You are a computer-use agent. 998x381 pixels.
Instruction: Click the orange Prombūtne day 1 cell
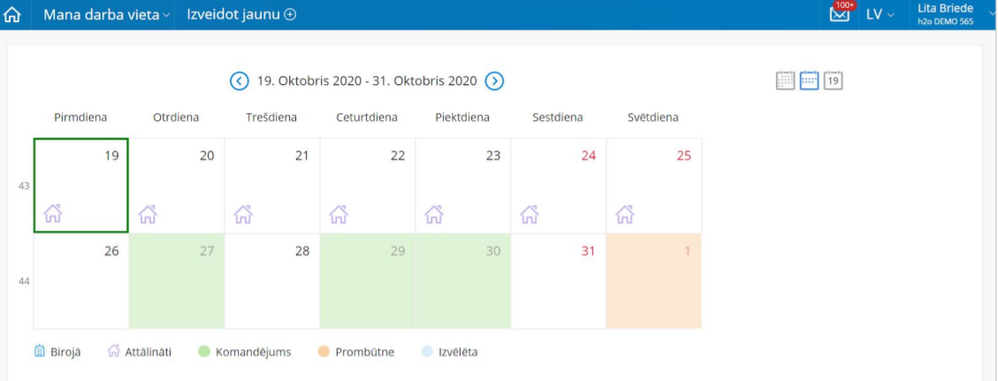point(654,281)
